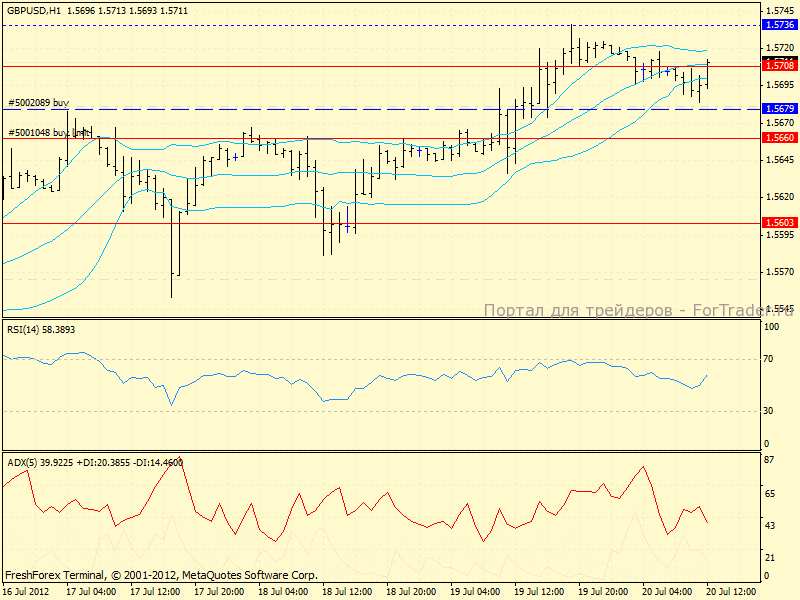800x600 pixels.
Task: Select the 1.5679 dashed level price tag
Action: 778,108
